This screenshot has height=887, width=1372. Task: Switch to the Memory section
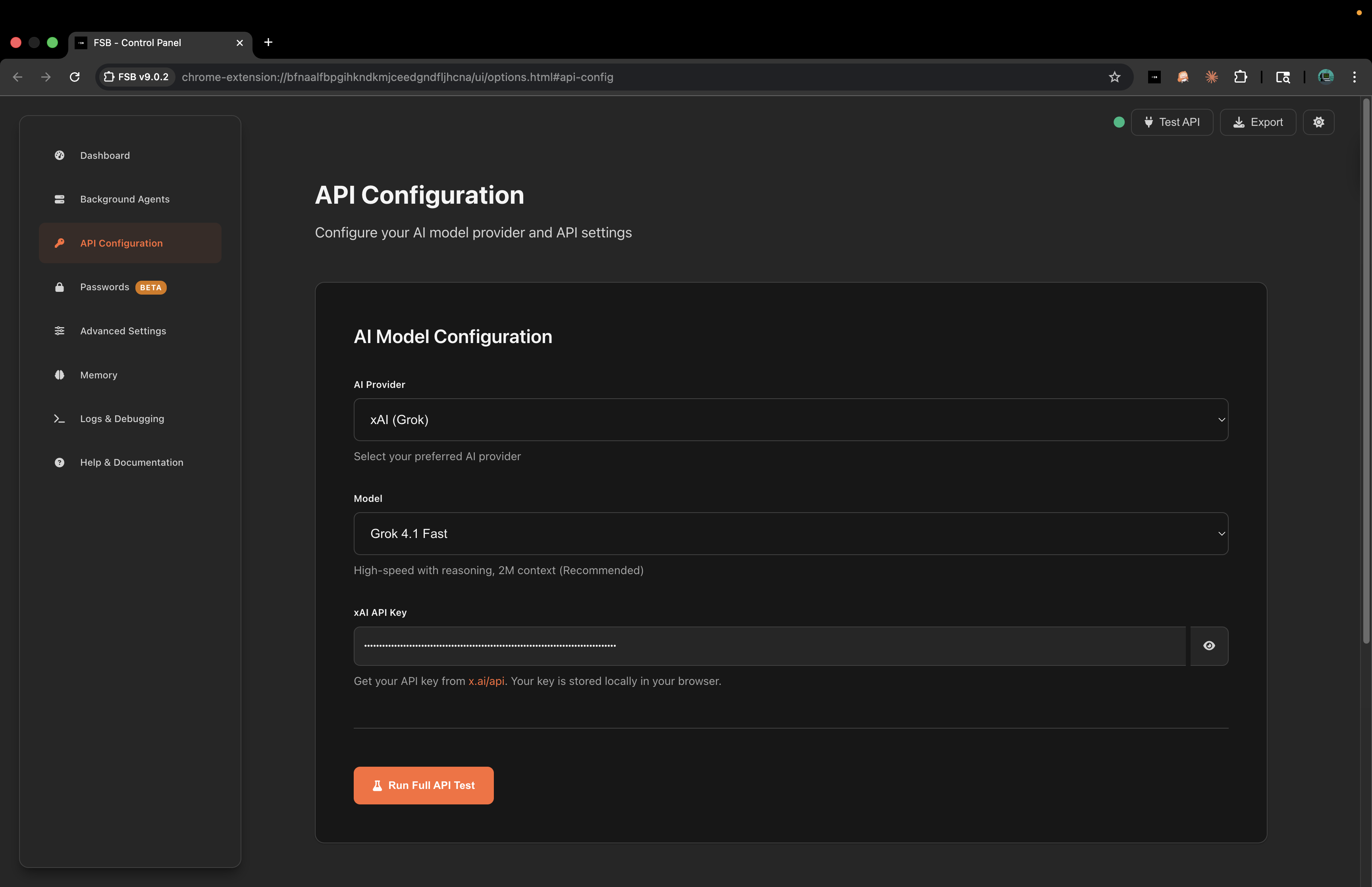click(130, 375)
